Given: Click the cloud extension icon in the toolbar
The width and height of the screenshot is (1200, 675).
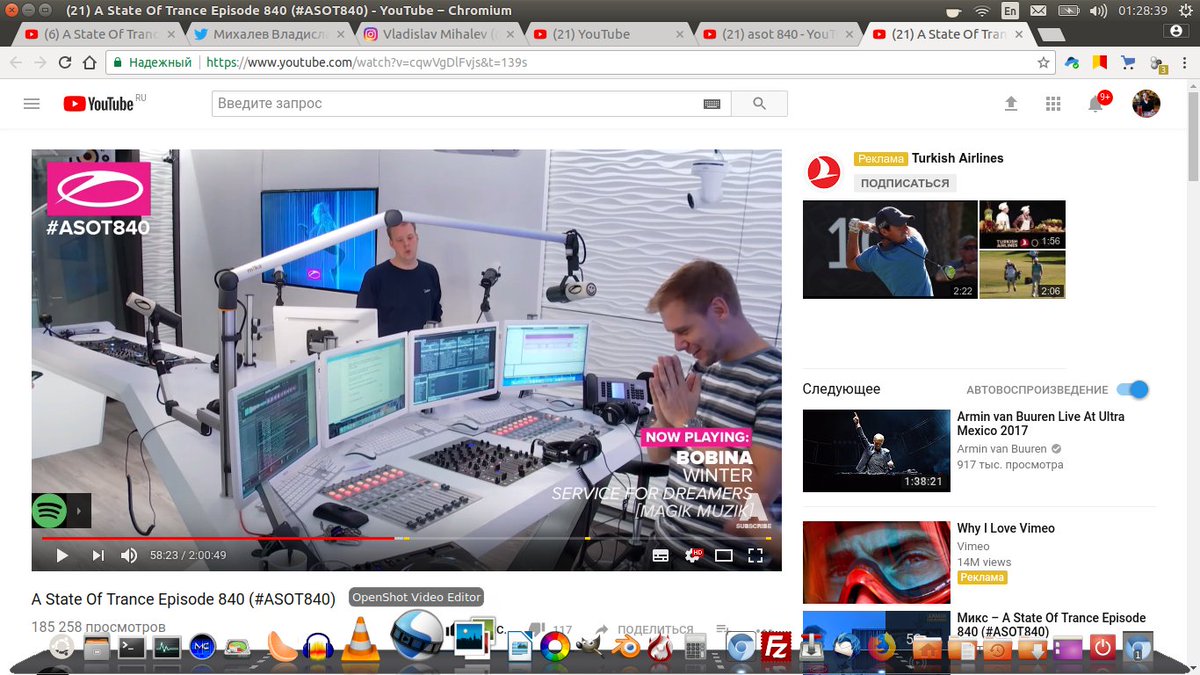Looking at the screenshot, I should coord(1072,62).
